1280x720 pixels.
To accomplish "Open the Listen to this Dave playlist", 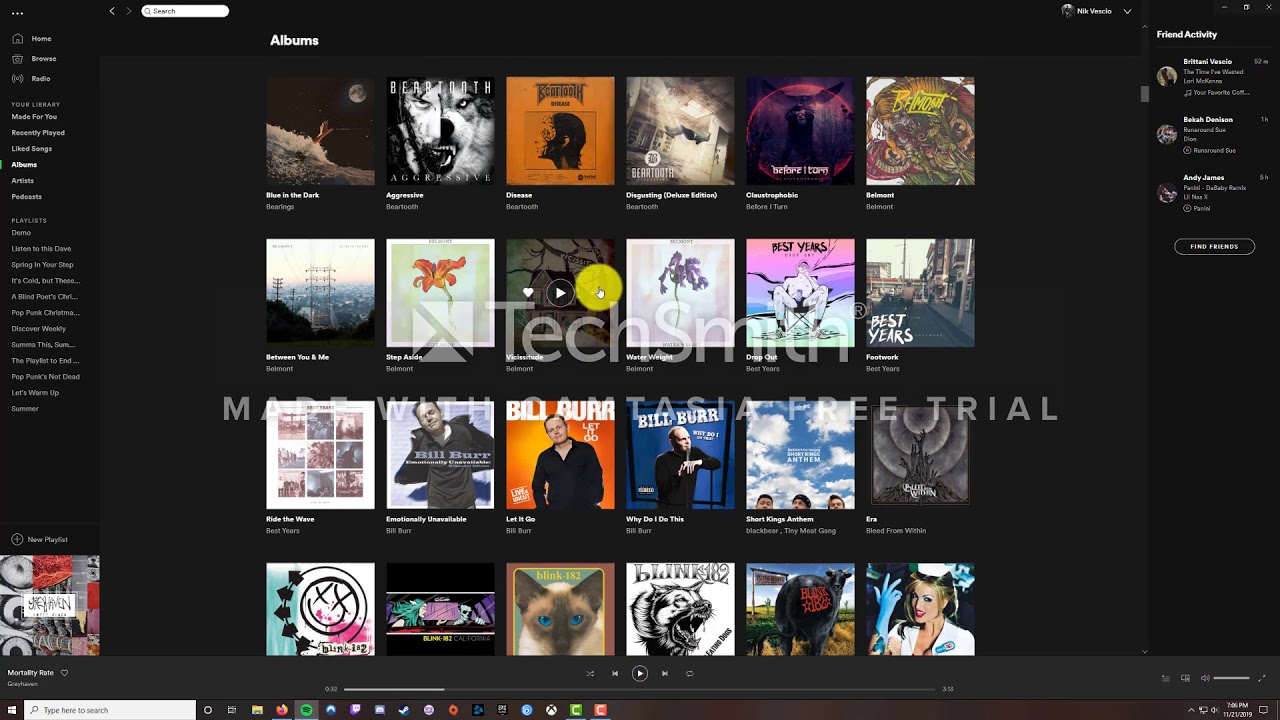I will coord(41,249).
